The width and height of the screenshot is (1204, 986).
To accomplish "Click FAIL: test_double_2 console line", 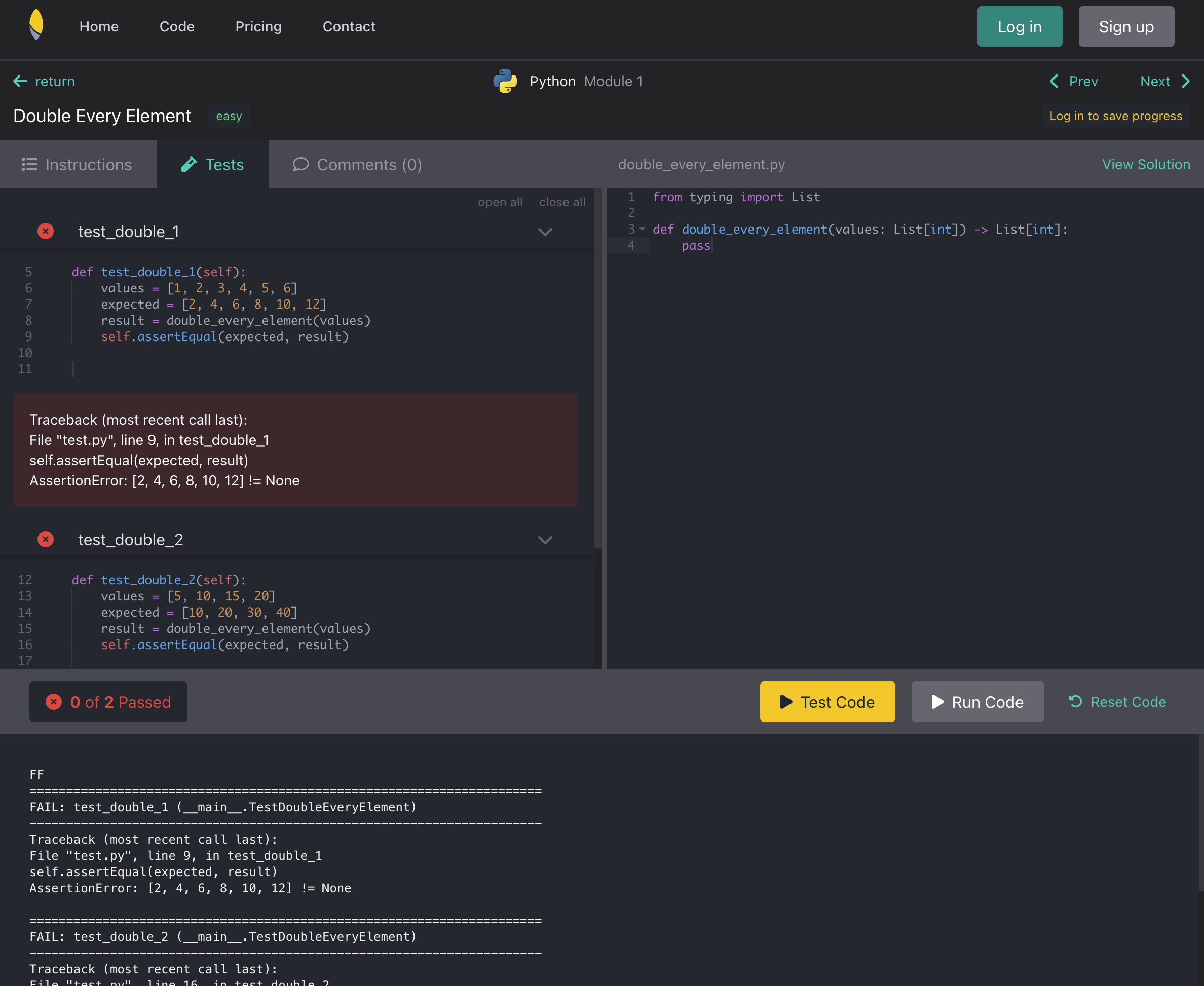I will (222, 936).
